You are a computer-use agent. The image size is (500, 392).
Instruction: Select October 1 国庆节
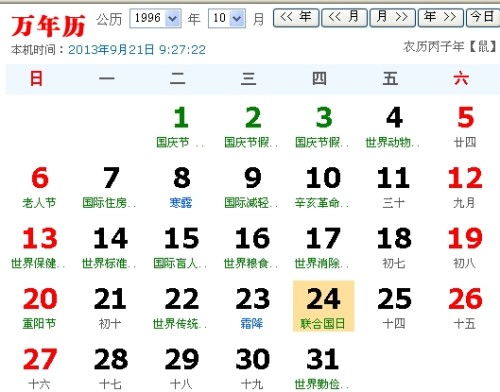click(x=181, y=127)
